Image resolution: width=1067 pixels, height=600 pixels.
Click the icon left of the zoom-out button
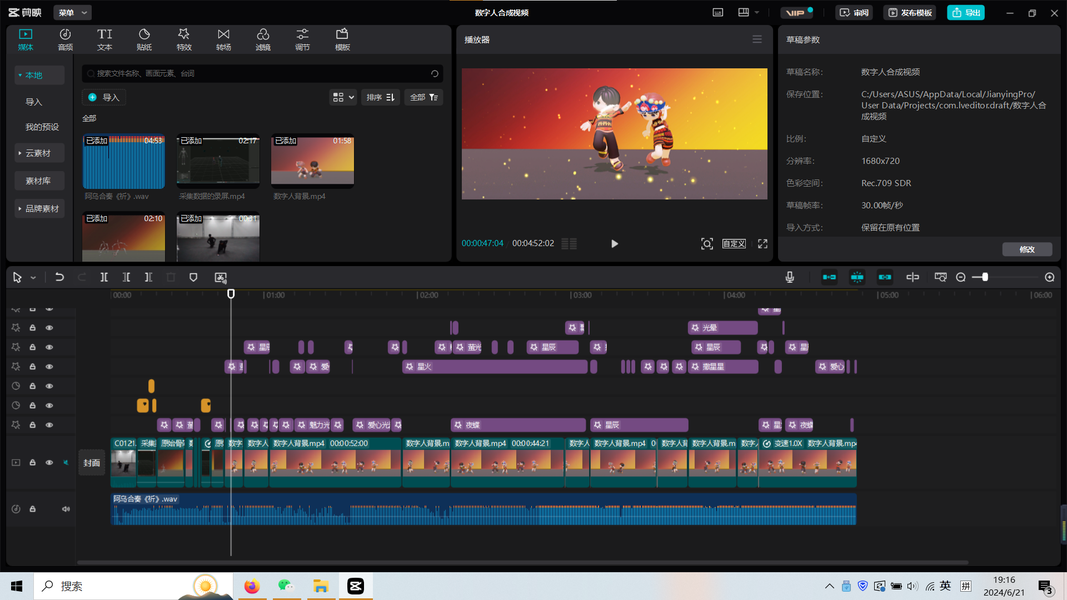coord(940,278)
